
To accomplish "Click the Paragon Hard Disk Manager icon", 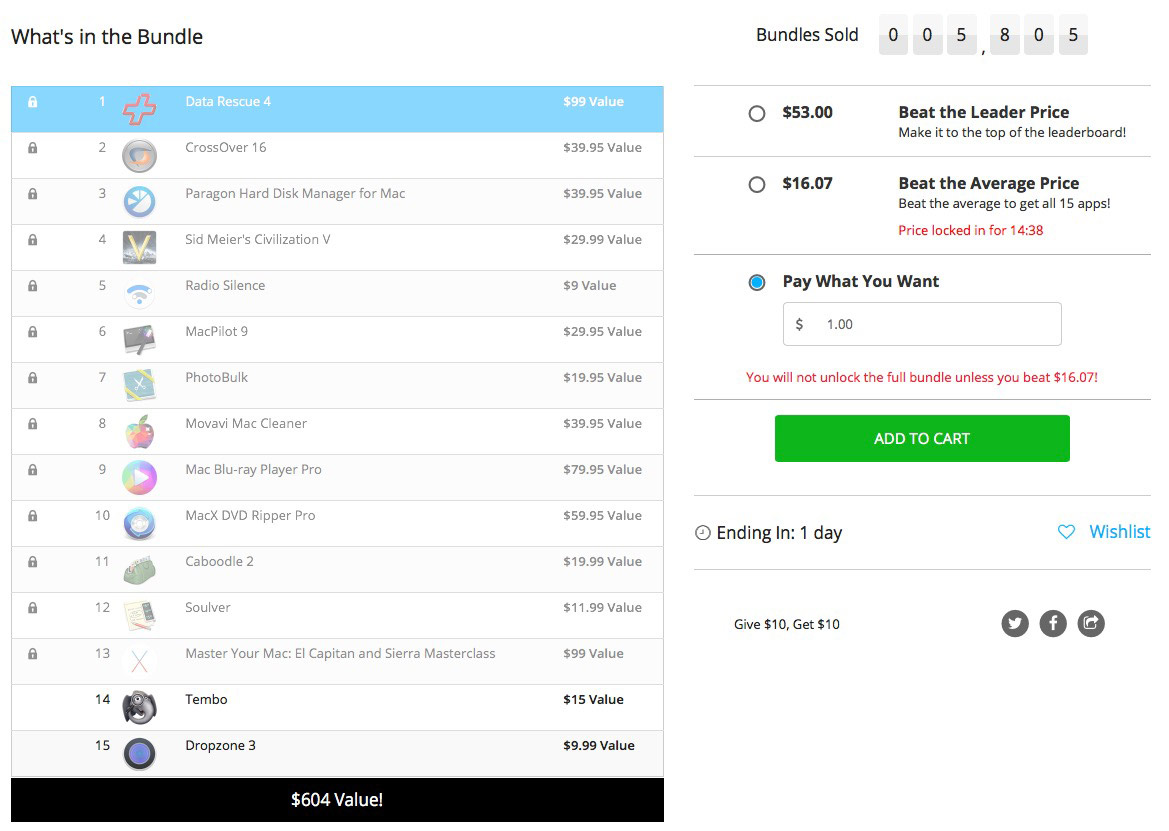I will (139, 202).
